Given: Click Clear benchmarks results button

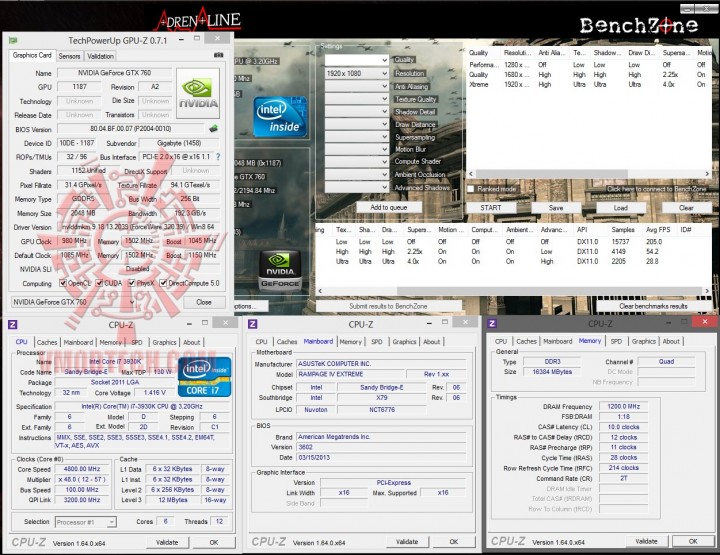Looking at the screenshot, I should [653, 306].
